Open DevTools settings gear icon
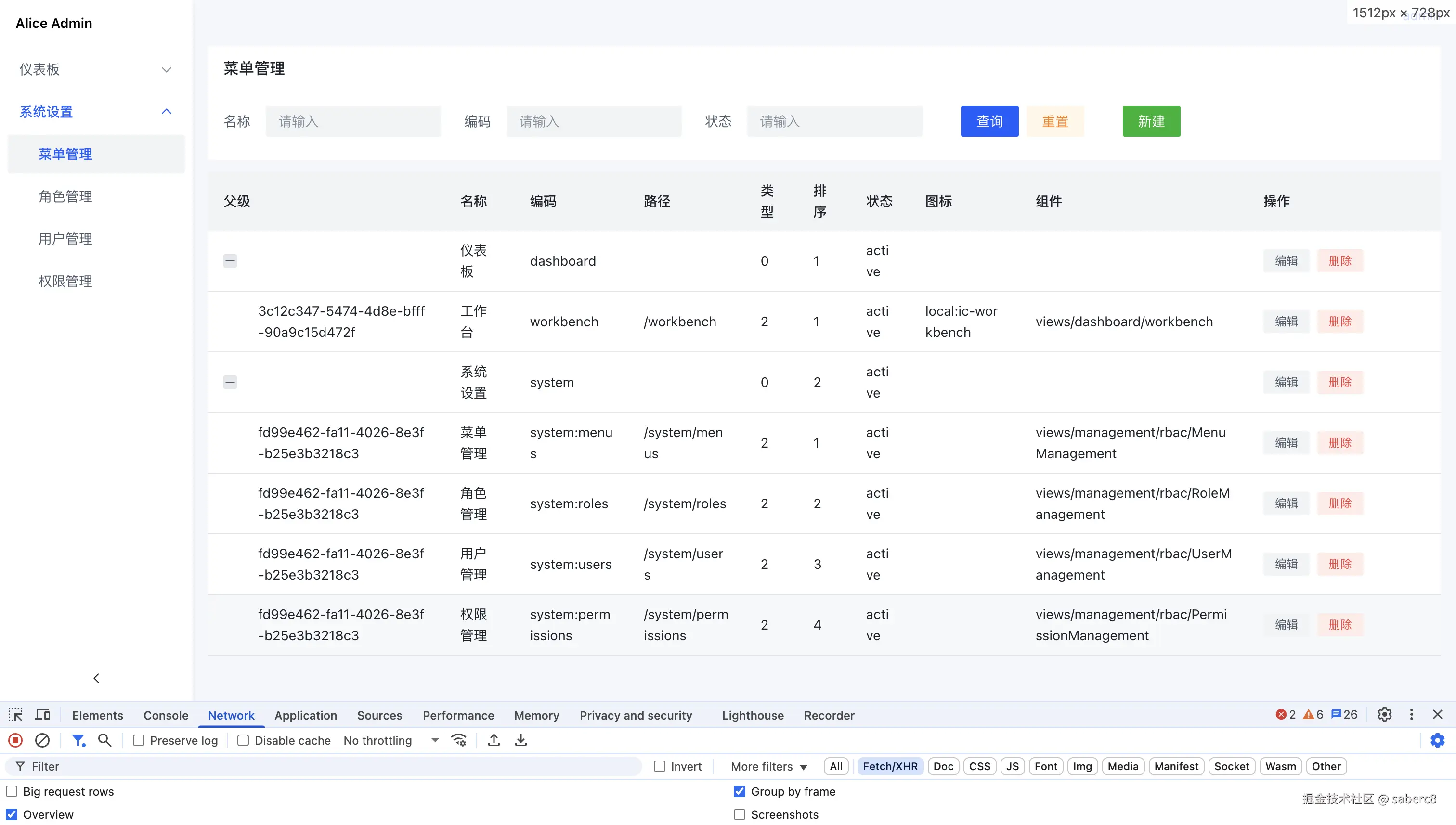Viewport: 1456px width, 825px height. point(1385,714)
